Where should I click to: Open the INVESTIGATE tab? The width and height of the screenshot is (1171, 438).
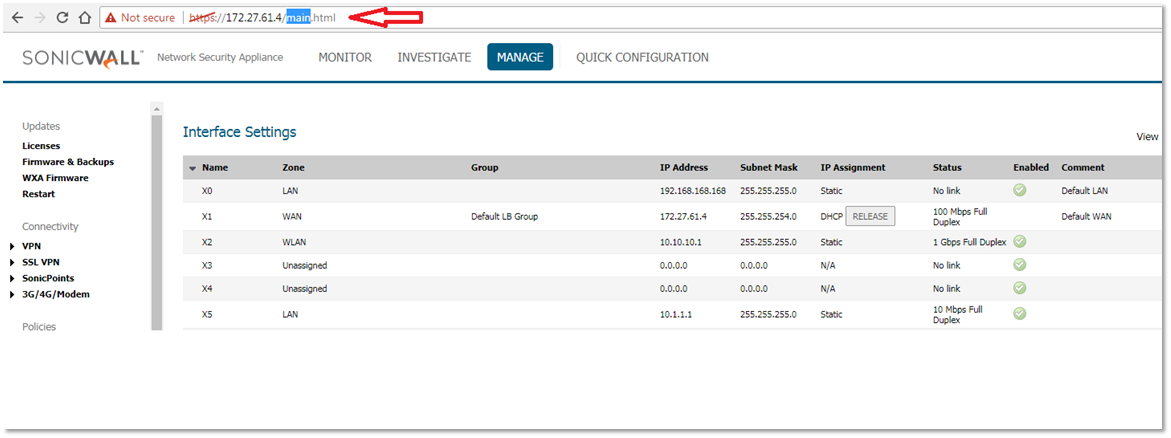(434, 58)
